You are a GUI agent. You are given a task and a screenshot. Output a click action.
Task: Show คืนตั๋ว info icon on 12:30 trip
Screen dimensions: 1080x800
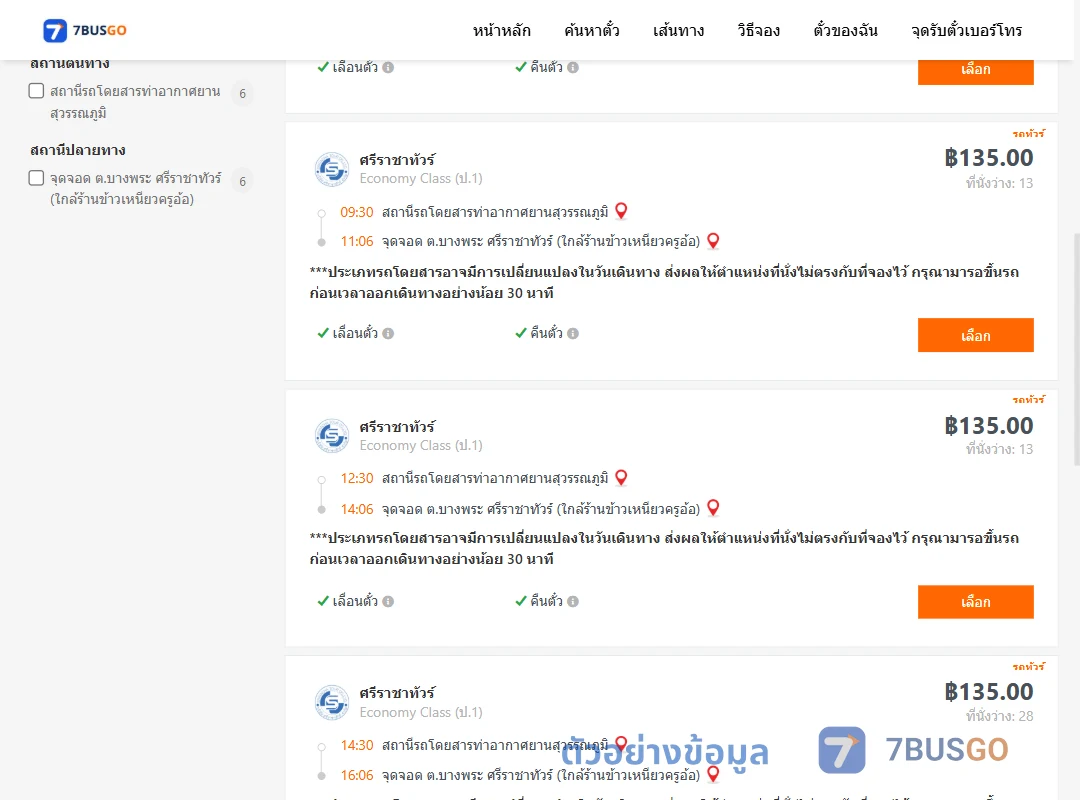pos(573,602)
